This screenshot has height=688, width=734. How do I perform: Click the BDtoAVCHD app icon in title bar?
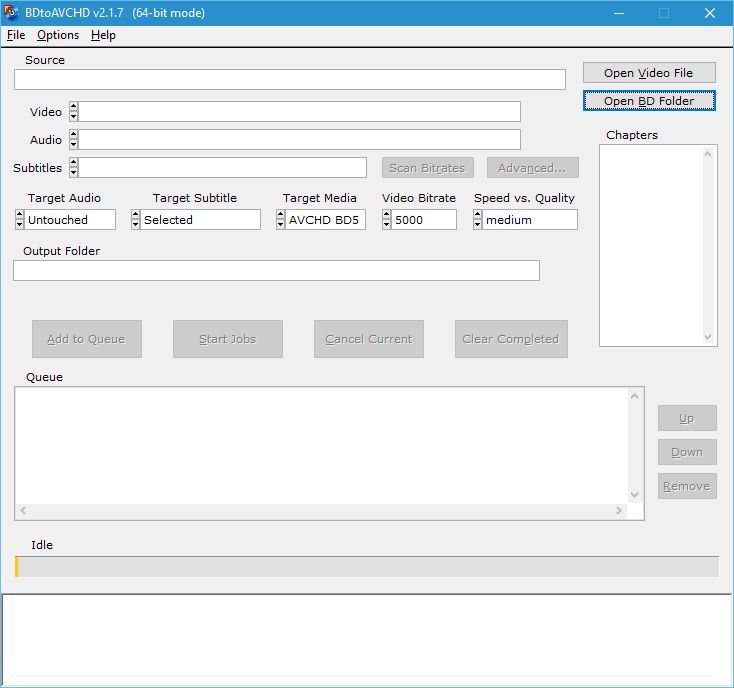pos(11,13)
